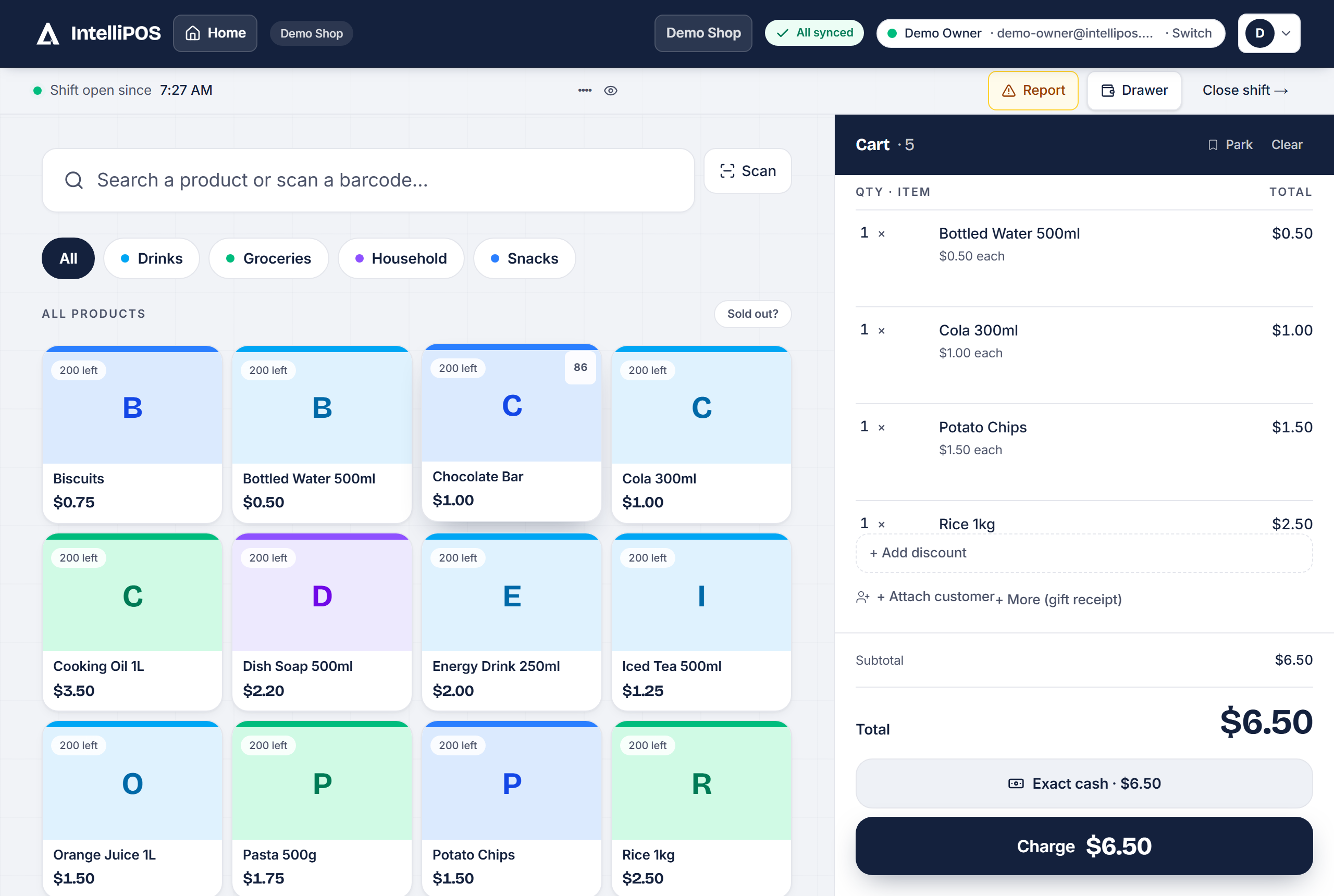Click Exact cash $6.50 button
The image size is (1334, 896).
click(1084, 783)
